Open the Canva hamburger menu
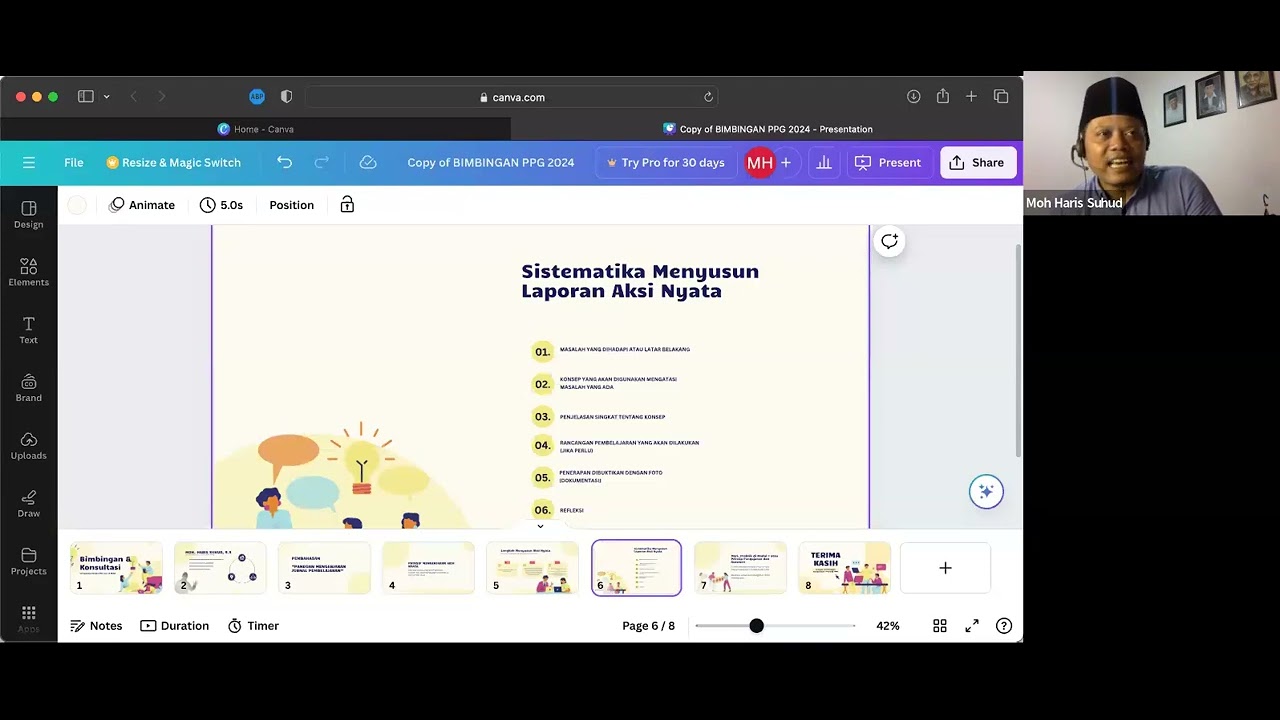 point(29,162)
